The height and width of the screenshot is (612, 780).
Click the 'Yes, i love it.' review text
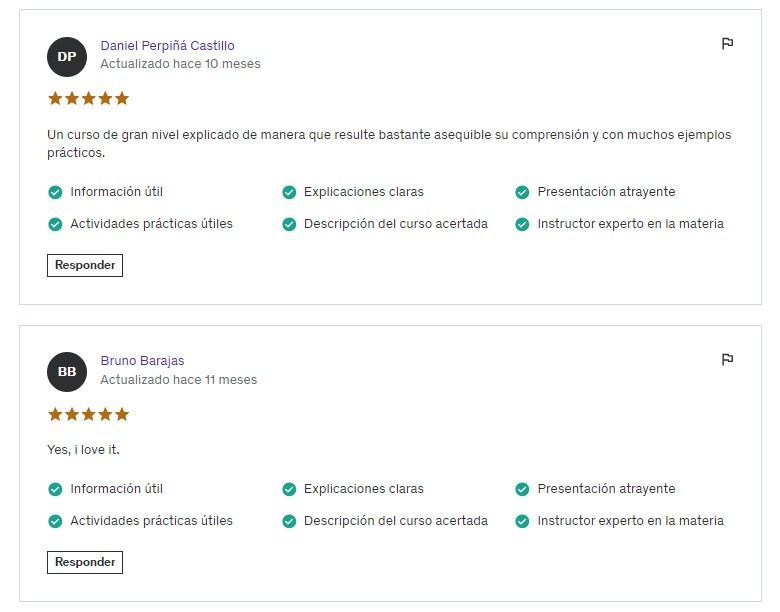coord(83,450)
